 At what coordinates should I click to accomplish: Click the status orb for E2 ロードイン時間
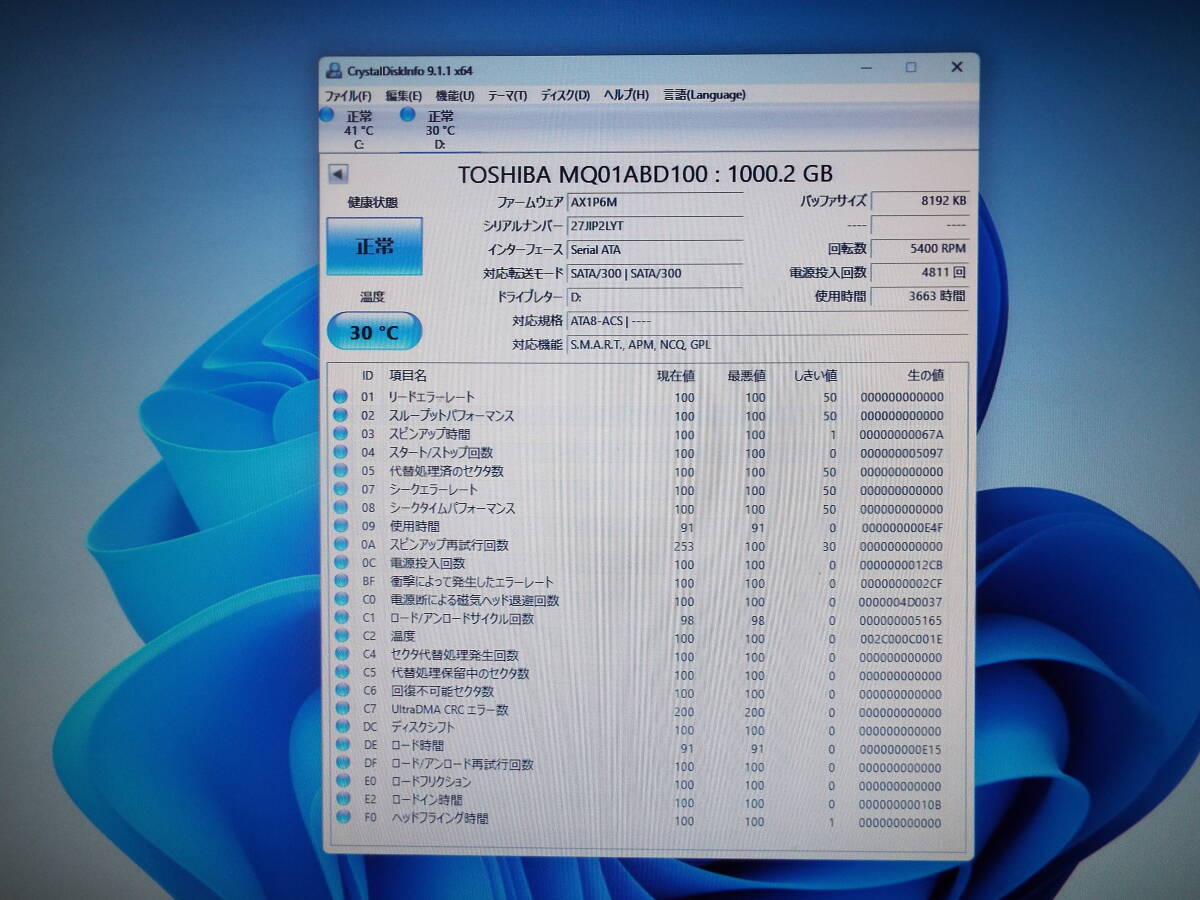pos(343,800)
